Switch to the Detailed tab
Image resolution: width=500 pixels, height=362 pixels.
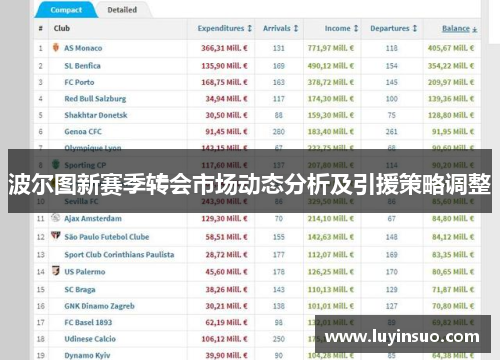122,10
